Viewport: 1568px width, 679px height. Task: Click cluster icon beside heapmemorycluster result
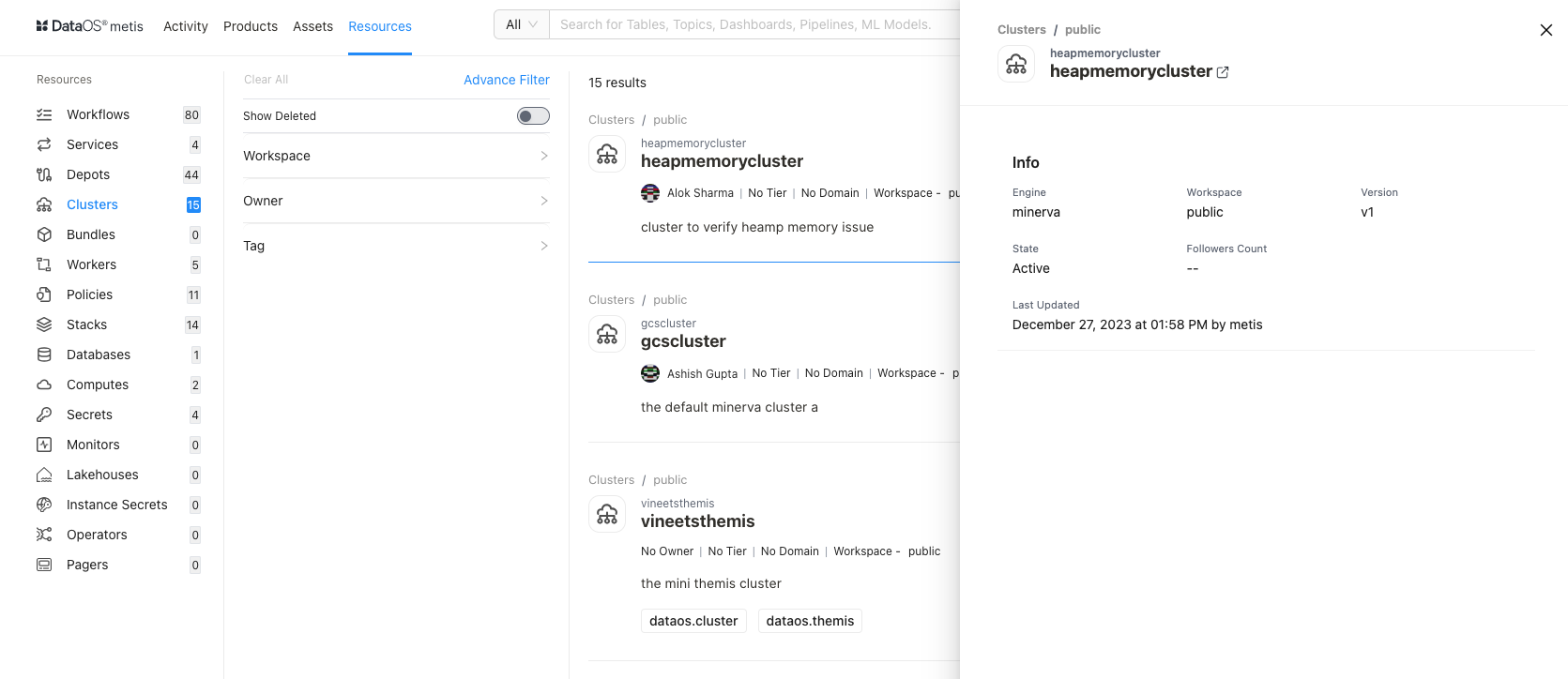607,154
